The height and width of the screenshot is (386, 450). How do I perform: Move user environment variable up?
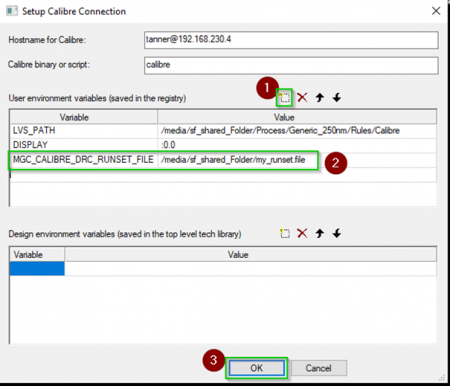pos(320,98)
